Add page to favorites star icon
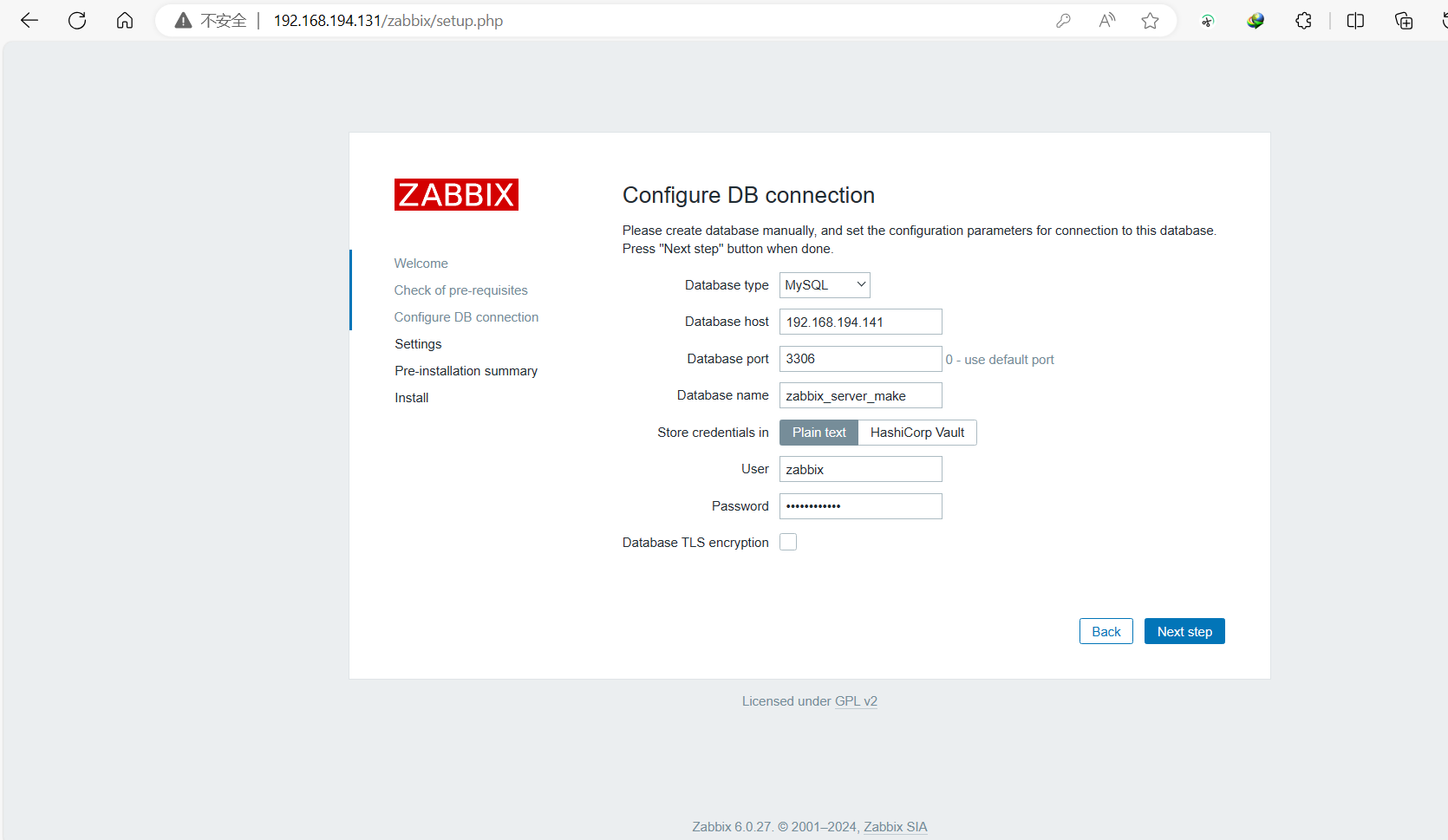 point(1151,21)
